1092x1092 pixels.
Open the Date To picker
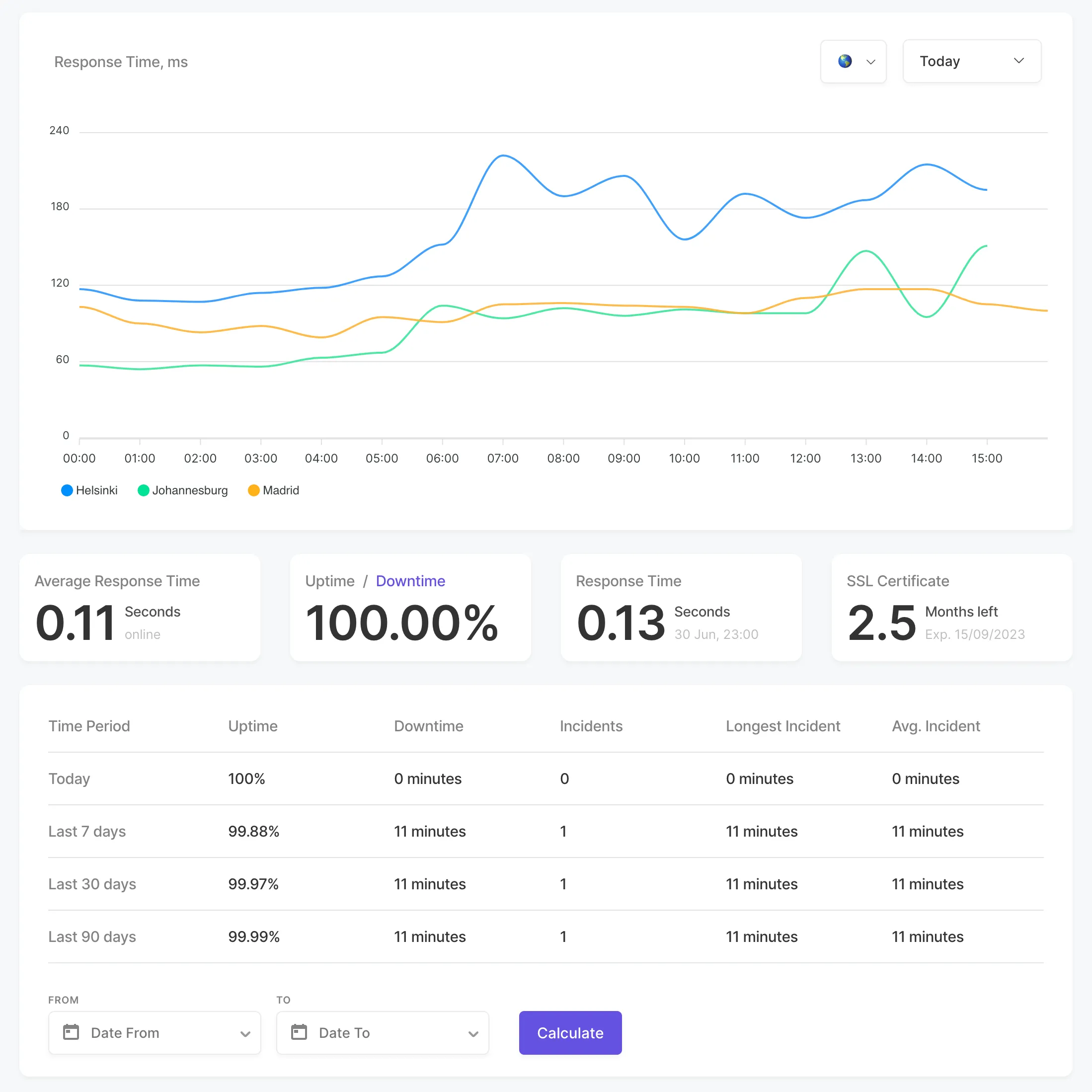[383, 1033]
